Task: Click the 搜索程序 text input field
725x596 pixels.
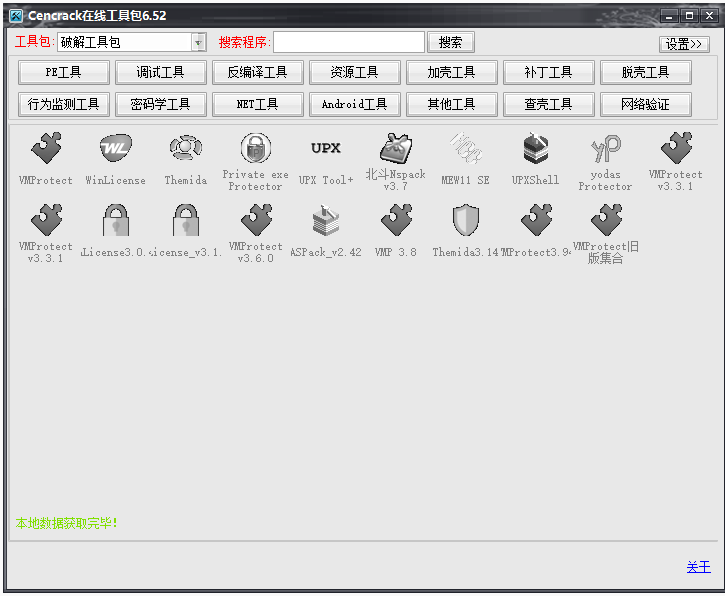Action: (348, 42)
